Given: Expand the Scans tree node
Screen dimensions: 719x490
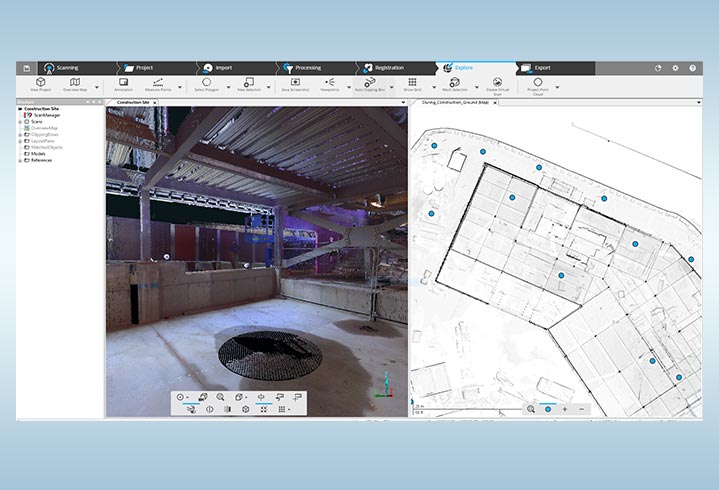Looking at the screenshot, I should pyautogui.click(x=21, y=122).
